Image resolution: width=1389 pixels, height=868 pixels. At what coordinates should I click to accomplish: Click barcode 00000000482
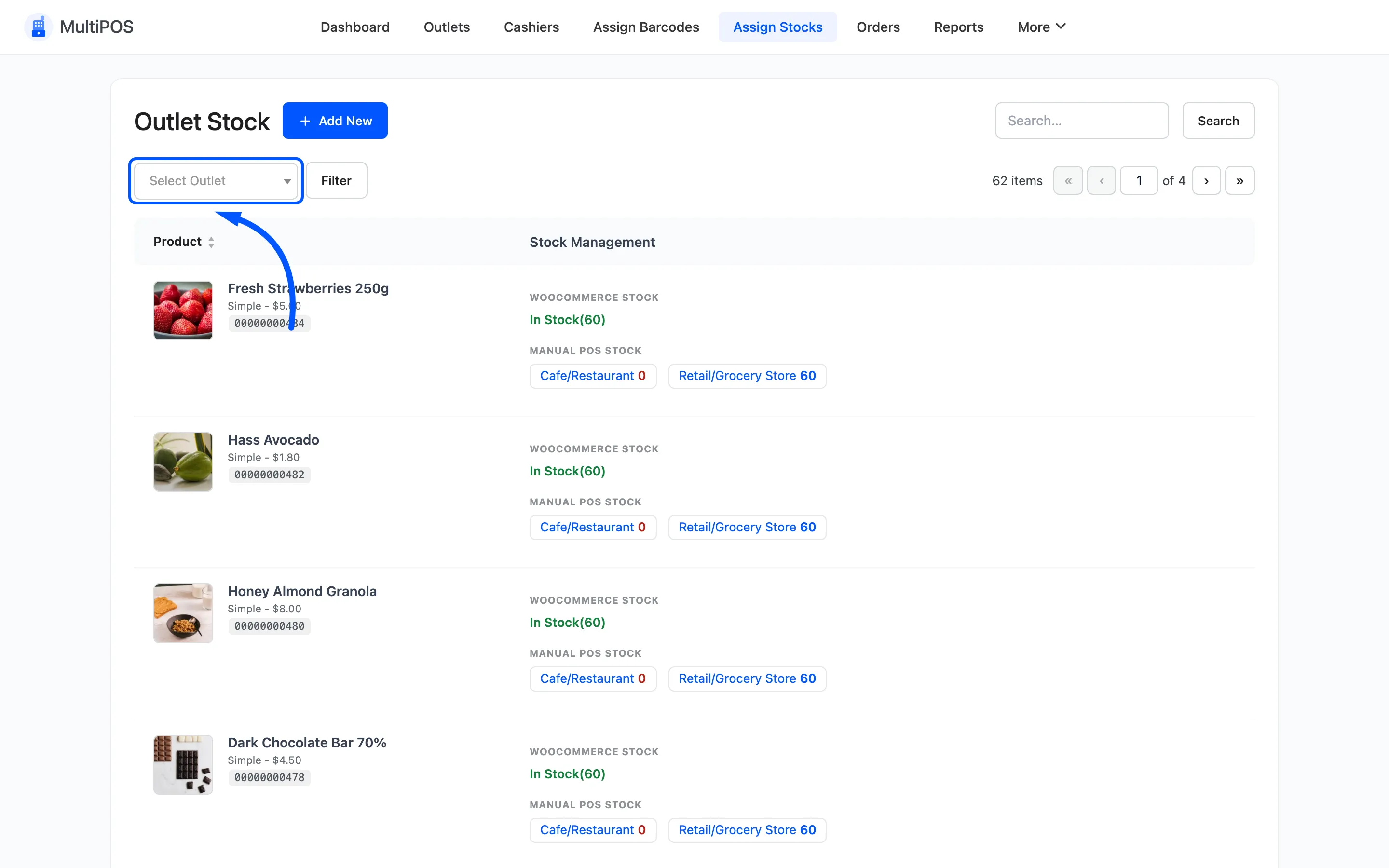(x=269, y=475)
